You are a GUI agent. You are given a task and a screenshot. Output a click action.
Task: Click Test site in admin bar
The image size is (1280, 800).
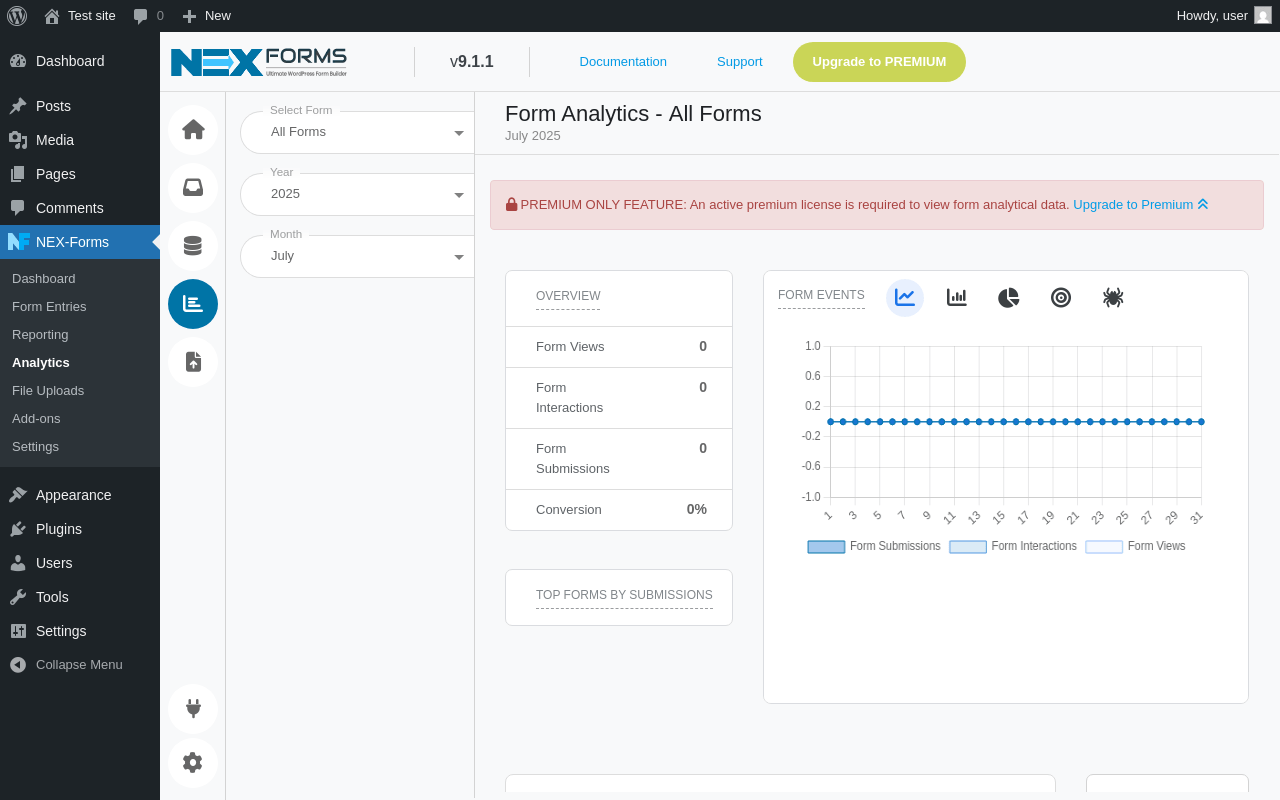pyautogui.click(x=80, y=16)
